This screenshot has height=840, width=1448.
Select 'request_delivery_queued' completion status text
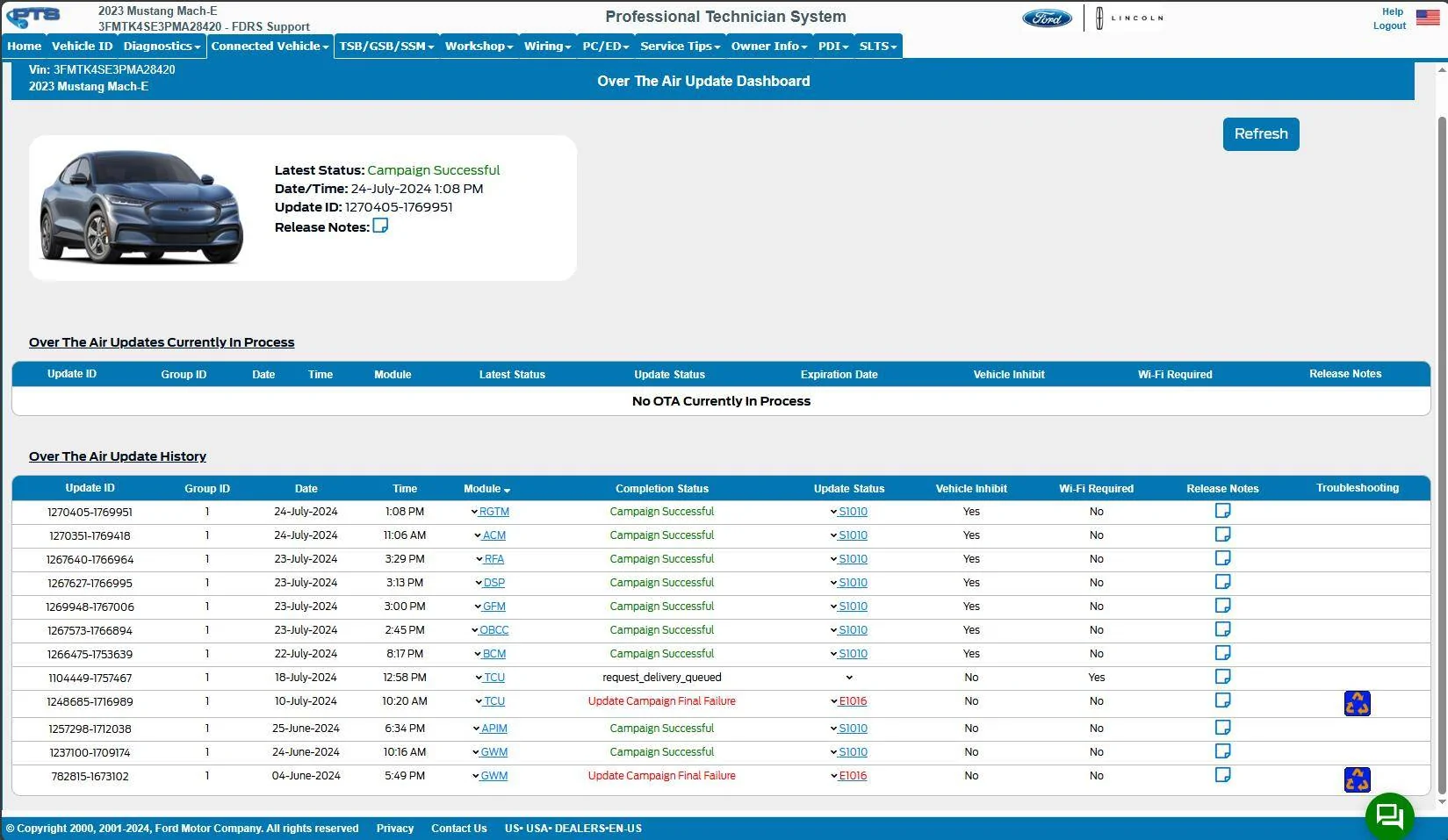coord(662,678)
